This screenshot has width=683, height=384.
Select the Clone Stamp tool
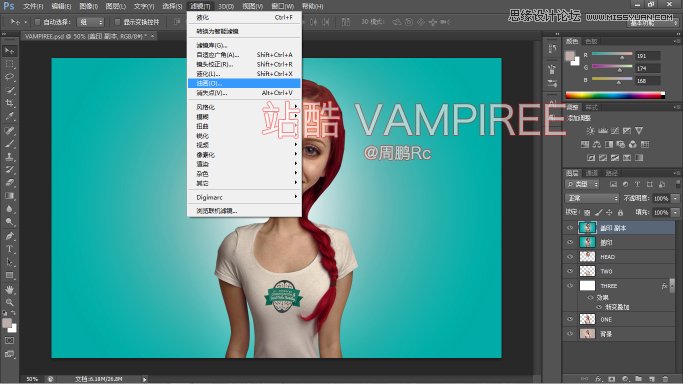pyautogui.click(x=9, y=157)
